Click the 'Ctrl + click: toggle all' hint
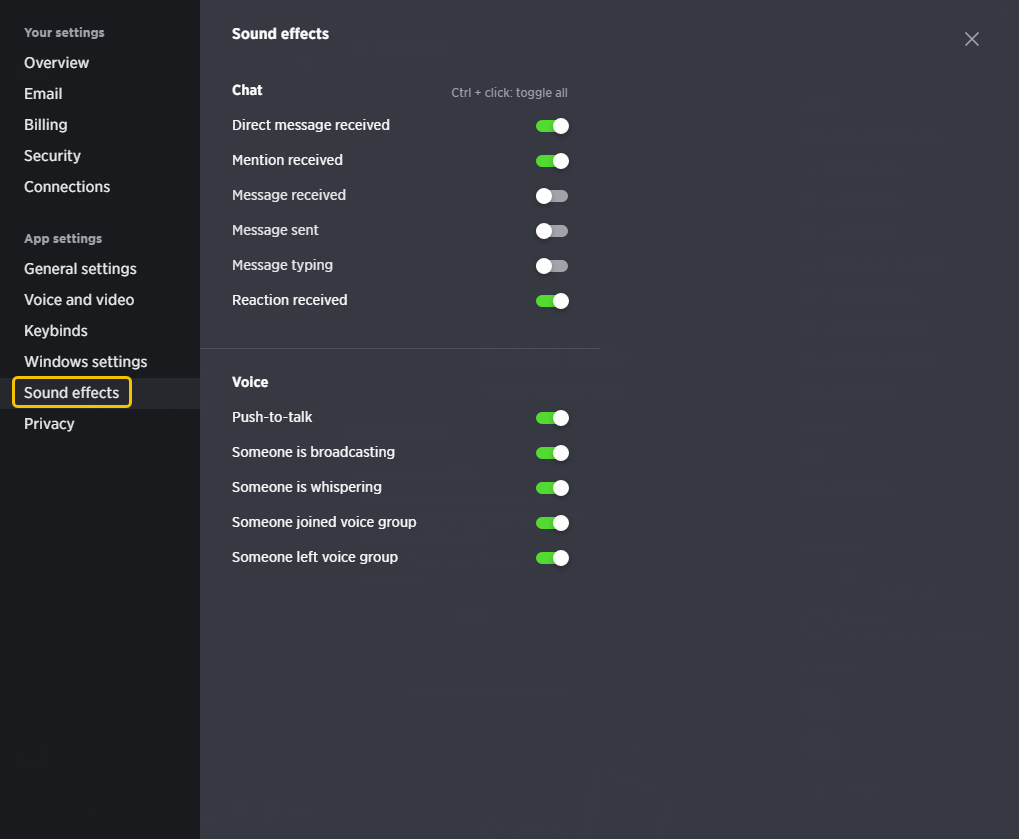 [x=510, y=93]
